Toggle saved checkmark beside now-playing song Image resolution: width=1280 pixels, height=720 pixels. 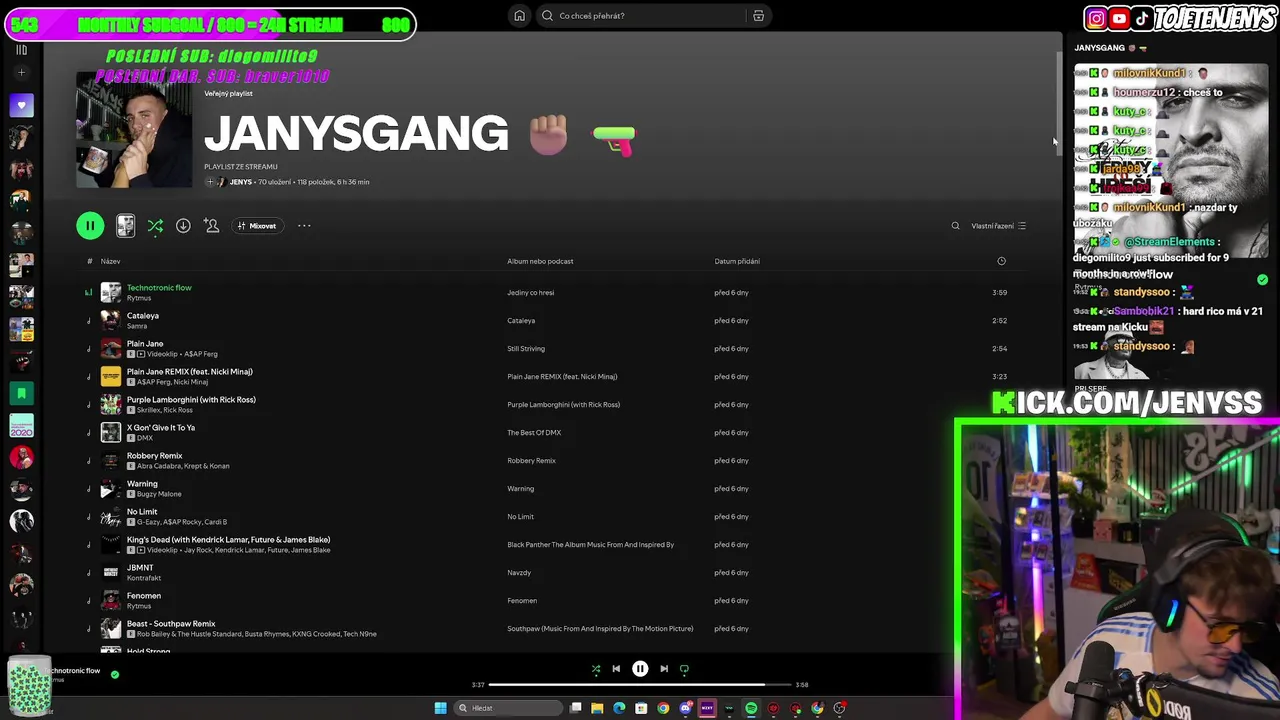pyautogui.click(x=115, y=675)
